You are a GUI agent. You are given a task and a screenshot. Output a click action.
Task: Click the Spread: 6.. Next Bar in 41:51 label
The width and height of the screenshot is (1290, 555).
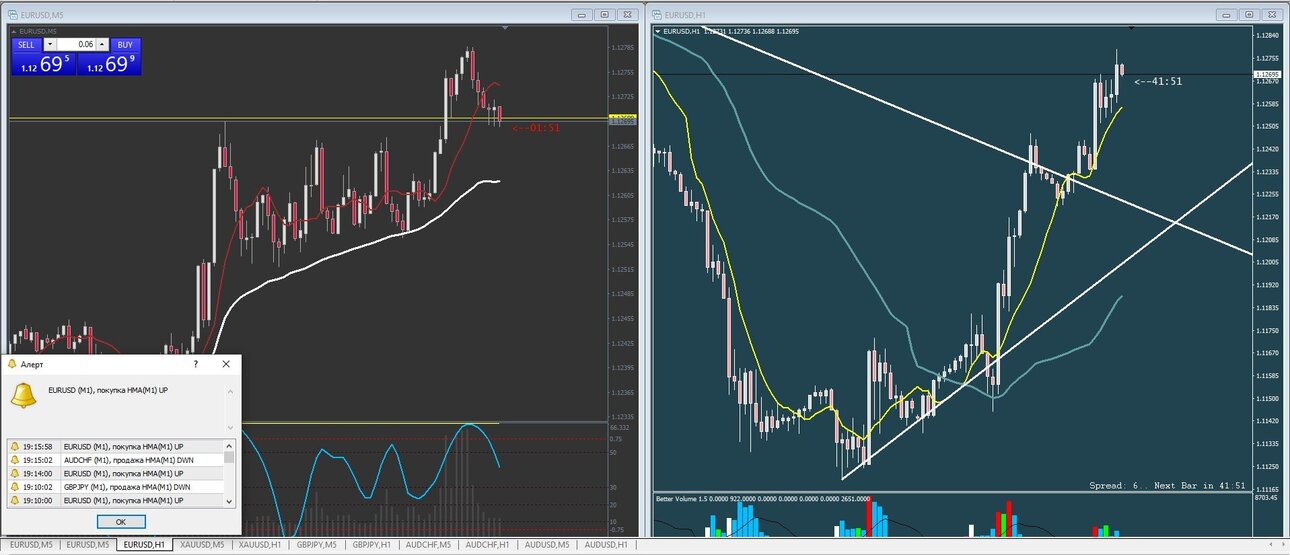click(x=1168, y=485)
